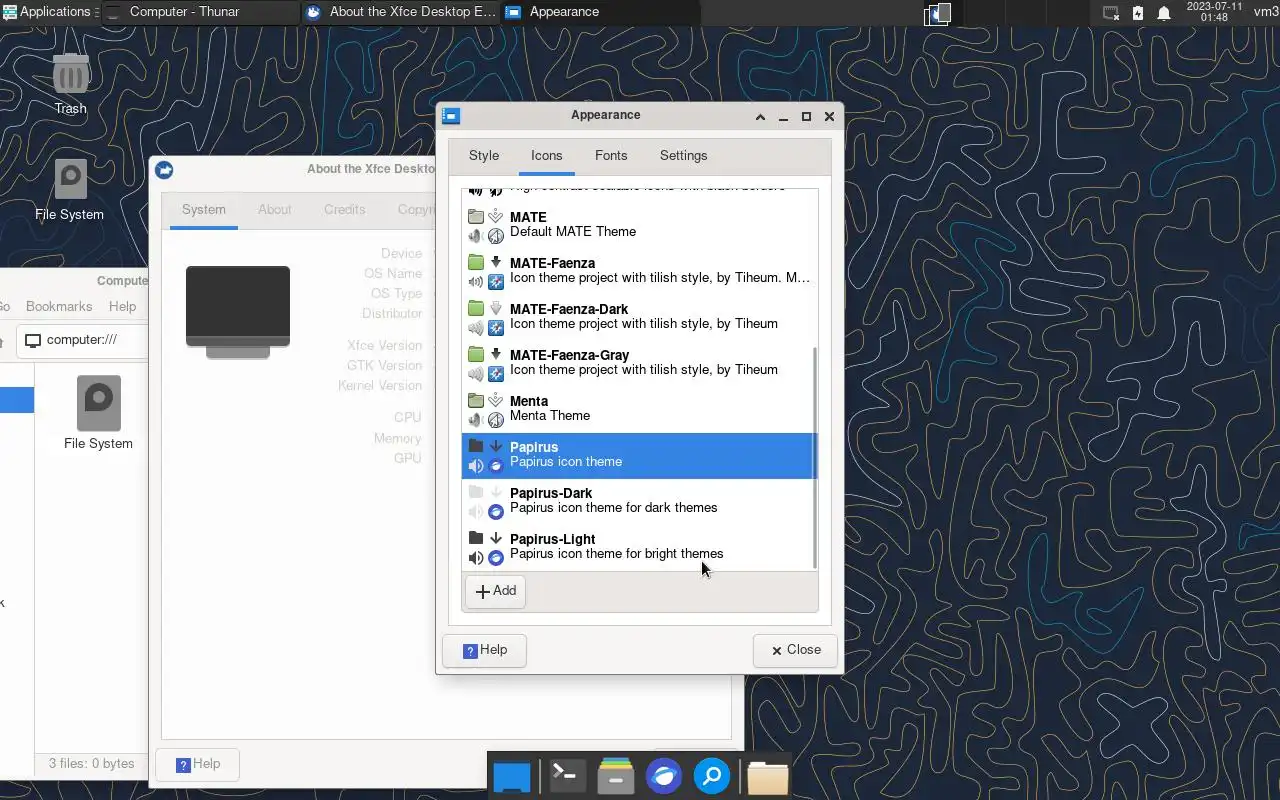Open the Settings tab in Appearance
1280x800 pixels.
pyautogui.click(x=684, y=156)
